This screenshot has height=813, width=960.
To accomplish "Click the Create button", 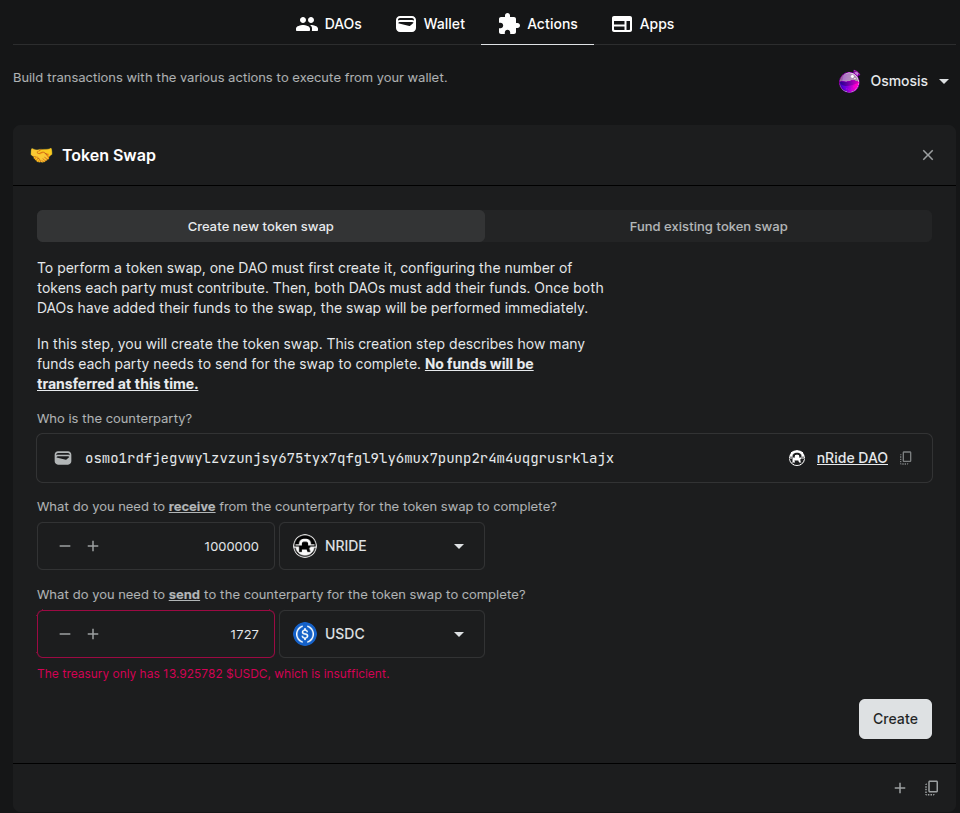I will [x=895, y=719].
